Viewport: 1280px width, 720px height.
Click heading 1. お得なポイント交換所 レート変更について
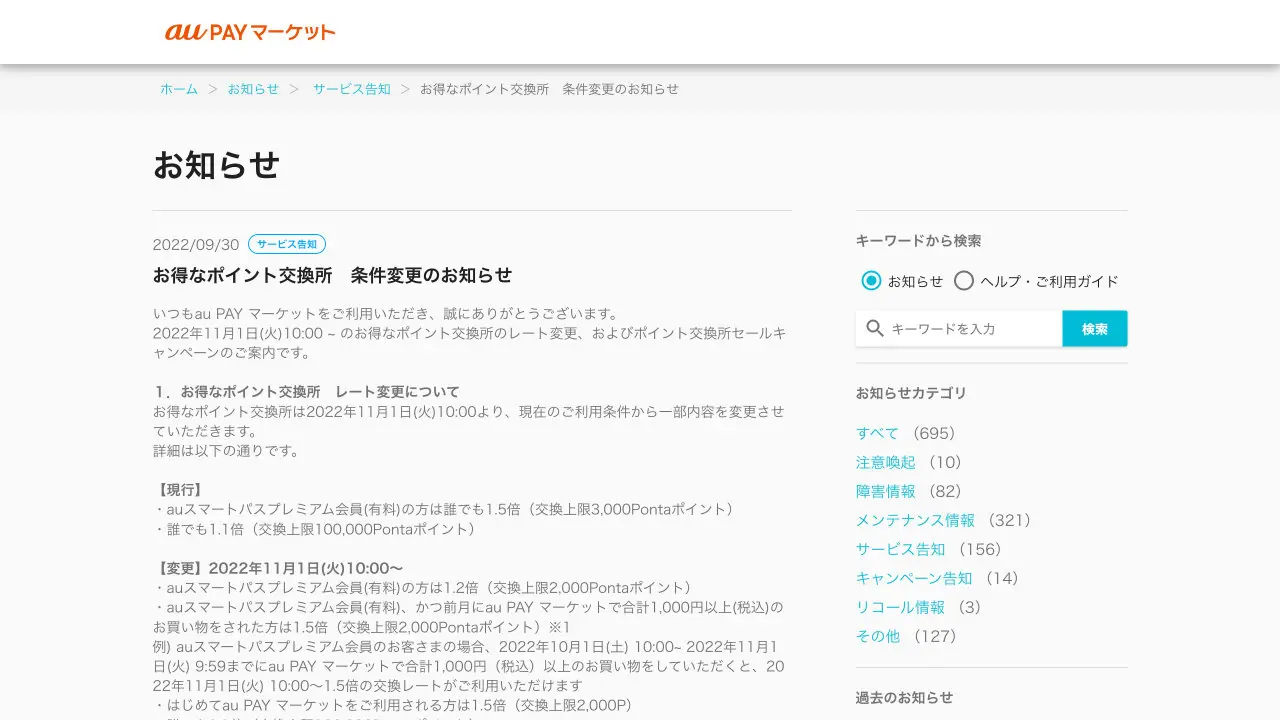pyautogui.click(x=306, y=392)
